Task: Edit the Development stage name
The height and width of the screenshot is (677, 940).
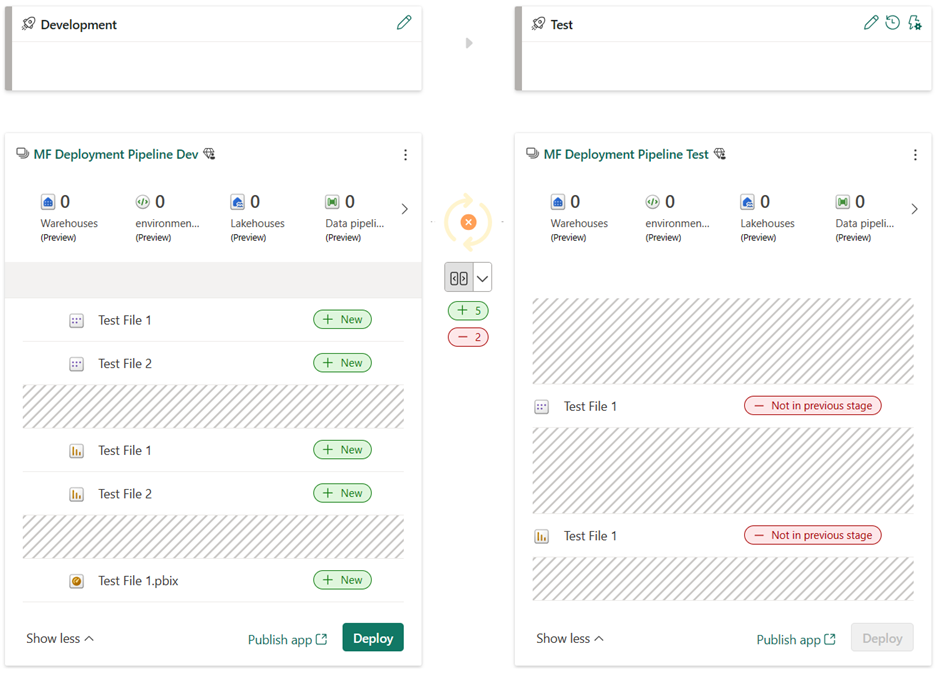Action: coord(404,21)
